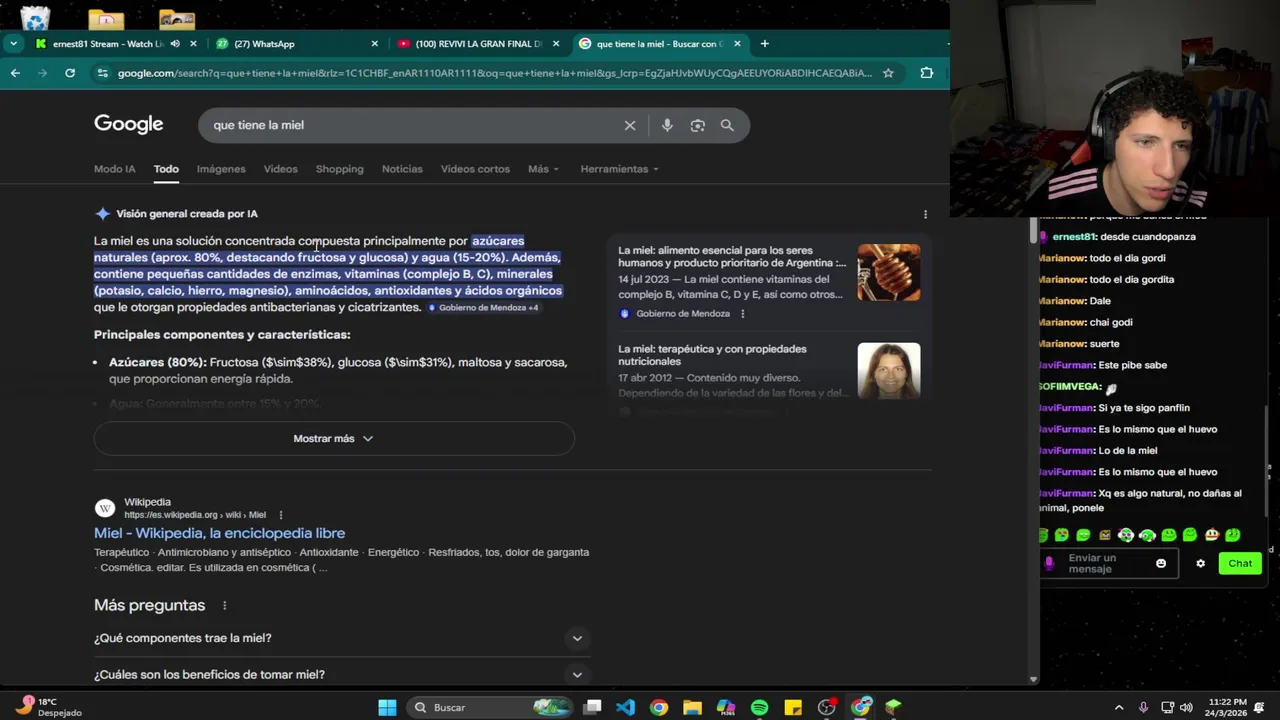Click the Chrome address bar URL
This screenshot has height=720, width=1280.
[x=495, y=73]
